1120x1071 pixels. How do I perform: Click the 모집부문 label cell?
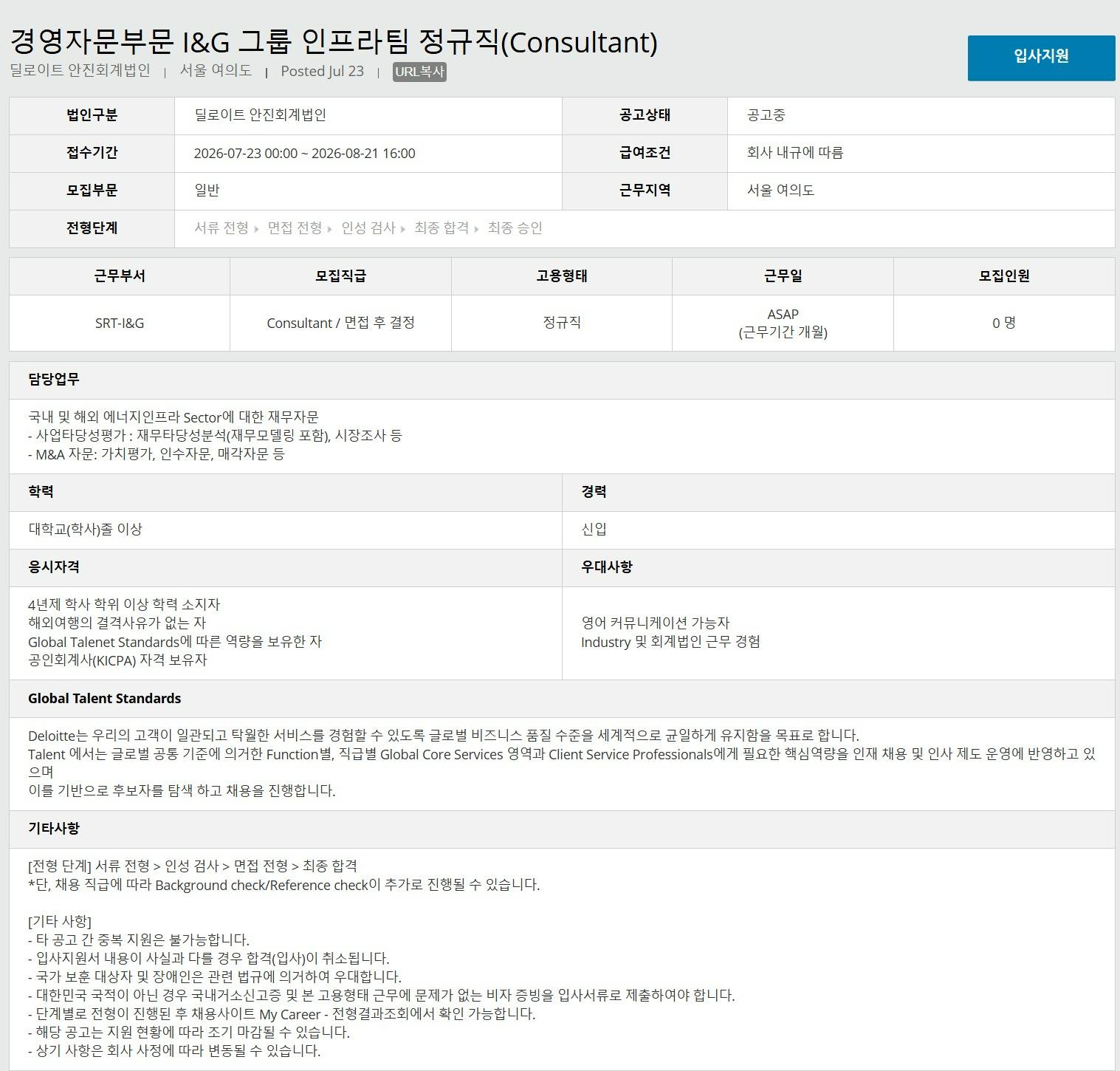pos(92,191)
